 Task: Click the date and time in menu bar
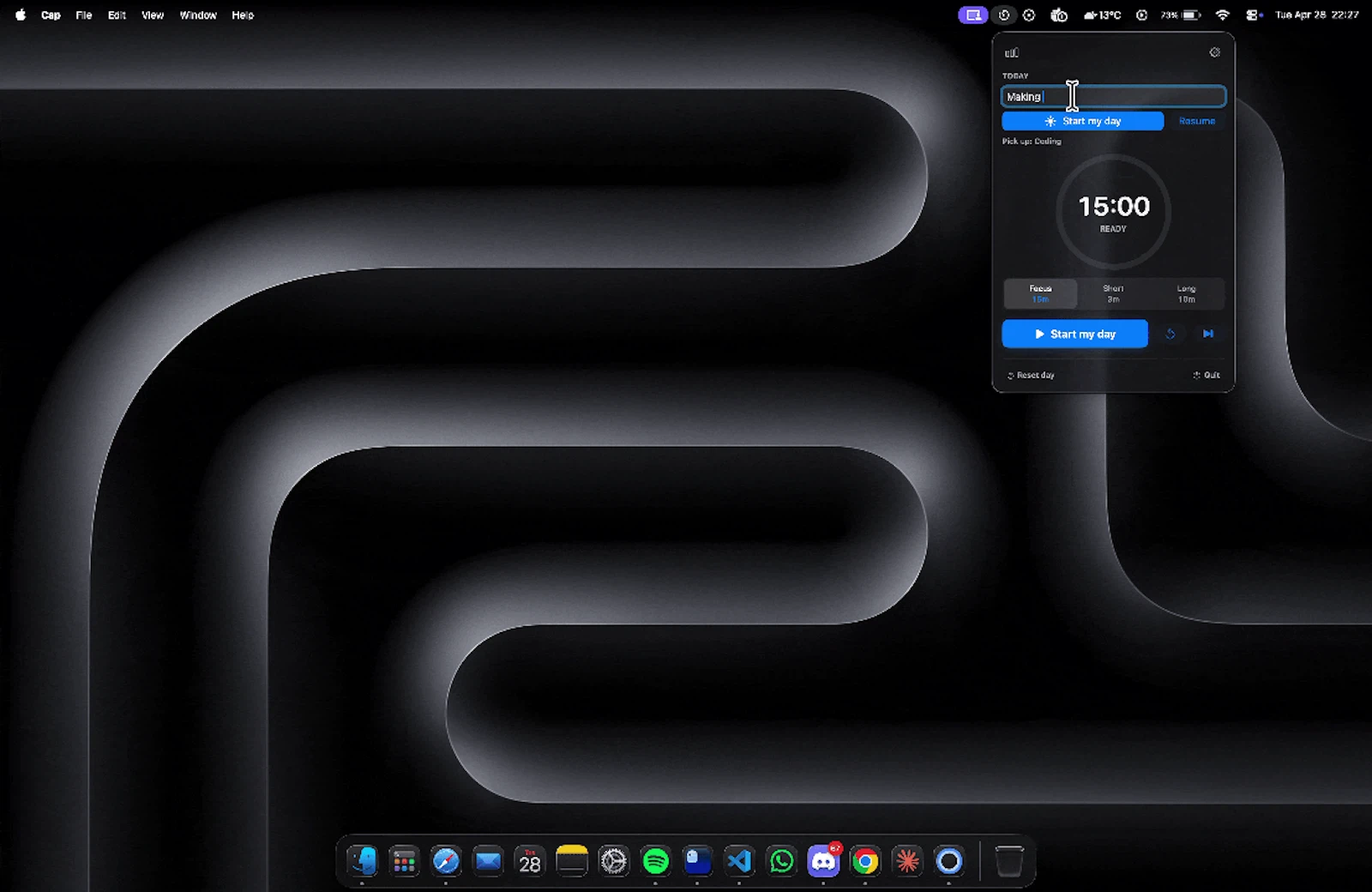point(1316,15)
